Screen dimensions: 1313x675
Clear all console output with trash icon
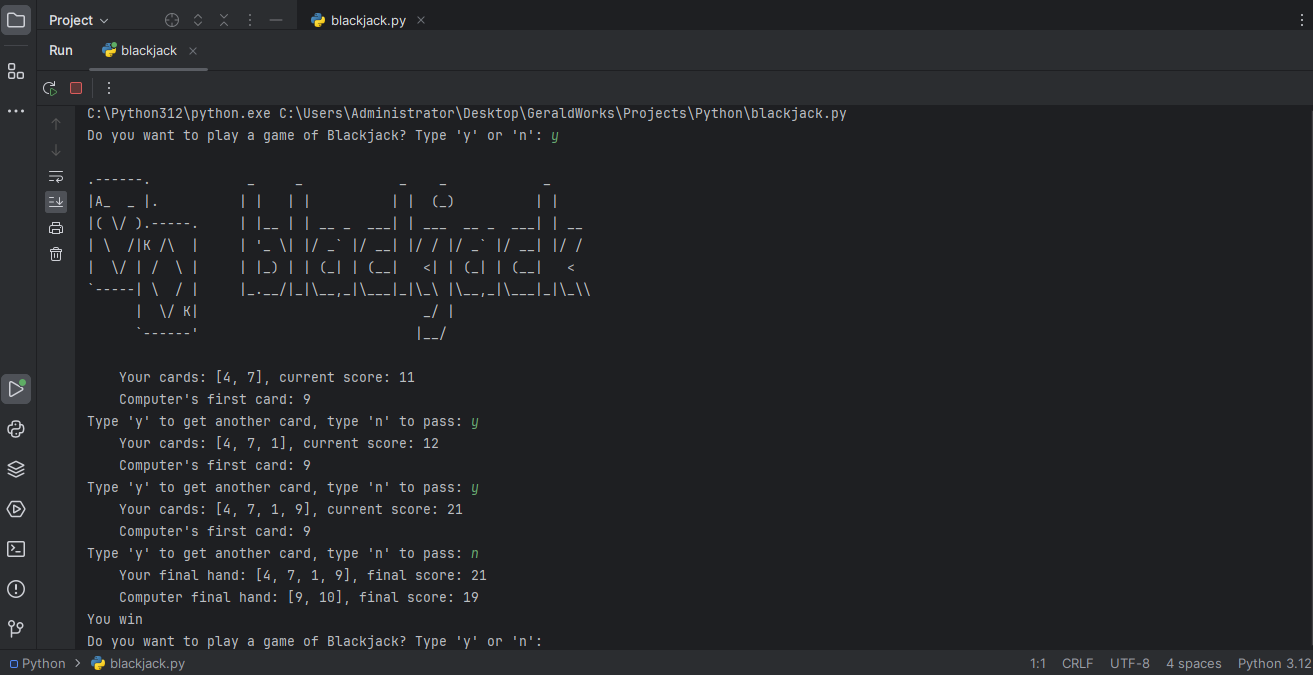[x=56, y=254]
